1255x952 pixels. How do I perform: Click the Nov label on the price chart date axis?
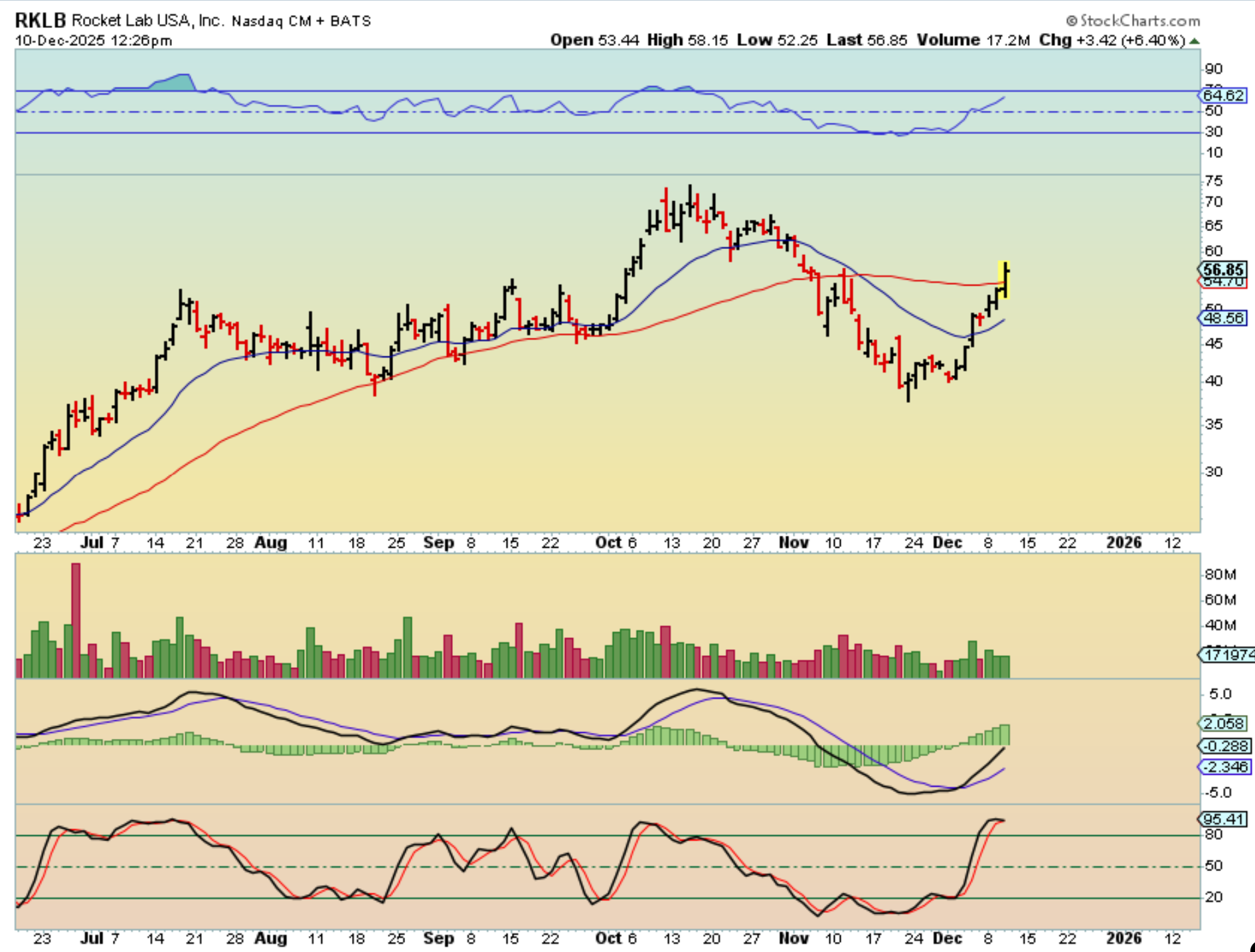[x=794, y=543]
